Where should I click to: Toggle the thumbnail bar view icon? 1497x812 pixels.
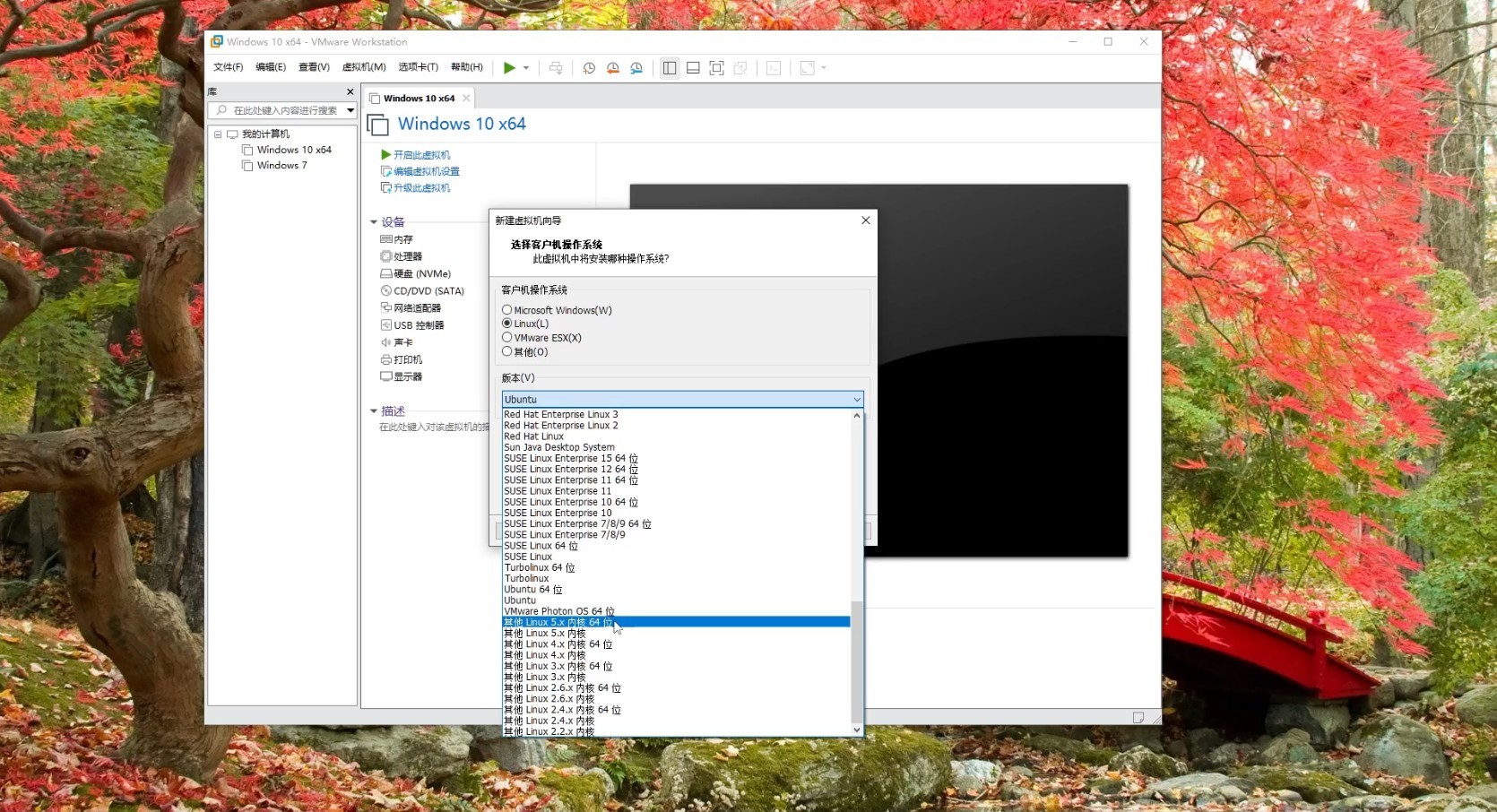click(x=693, y=68)
